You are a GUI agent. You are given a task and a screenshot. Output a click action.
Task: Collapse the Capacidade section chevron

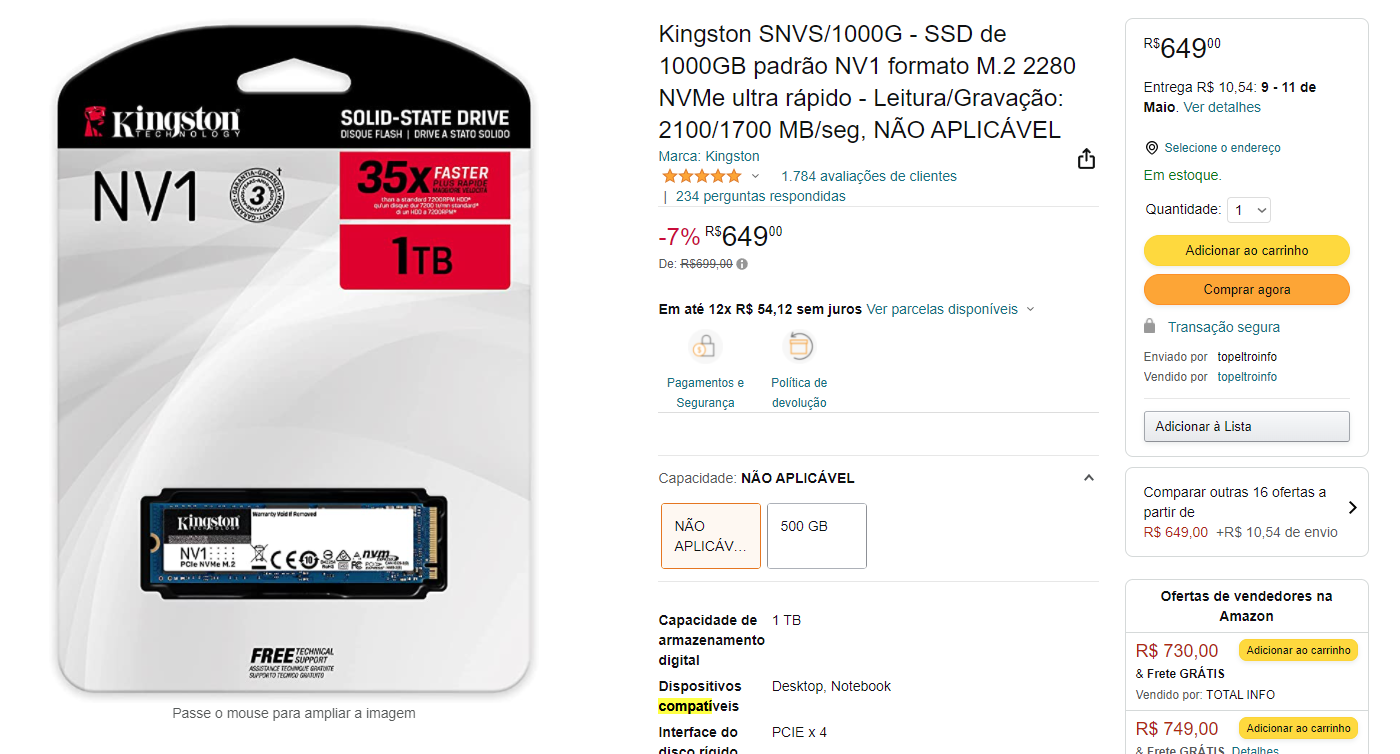pyautogui.click(x=1089, y=478)
